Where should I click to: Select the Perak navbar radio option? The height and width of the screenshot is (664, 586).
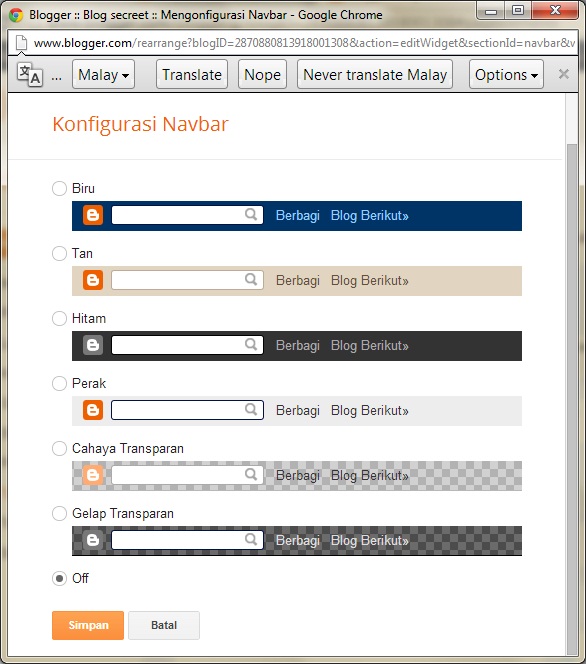(x=59, y=384)
